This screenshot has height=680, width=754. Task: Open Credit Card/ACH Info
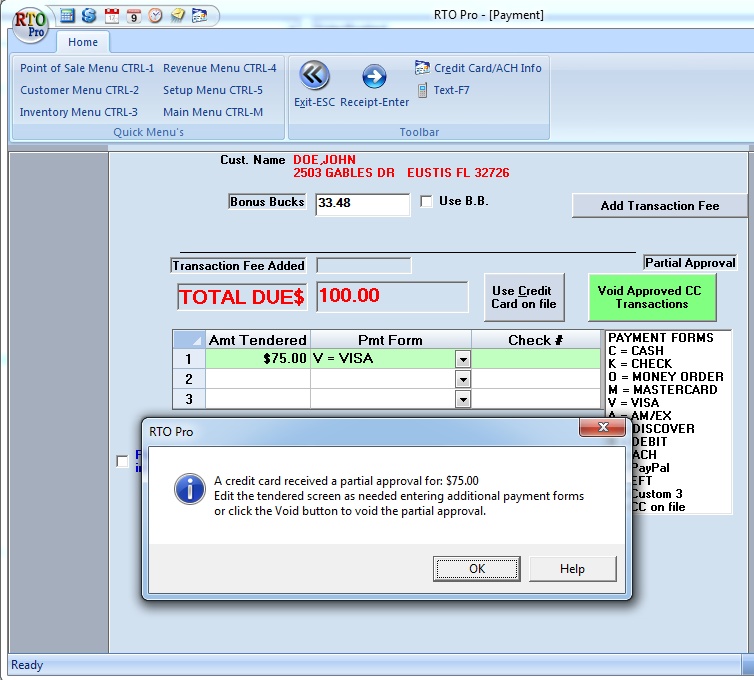click(x=478, y=68)
